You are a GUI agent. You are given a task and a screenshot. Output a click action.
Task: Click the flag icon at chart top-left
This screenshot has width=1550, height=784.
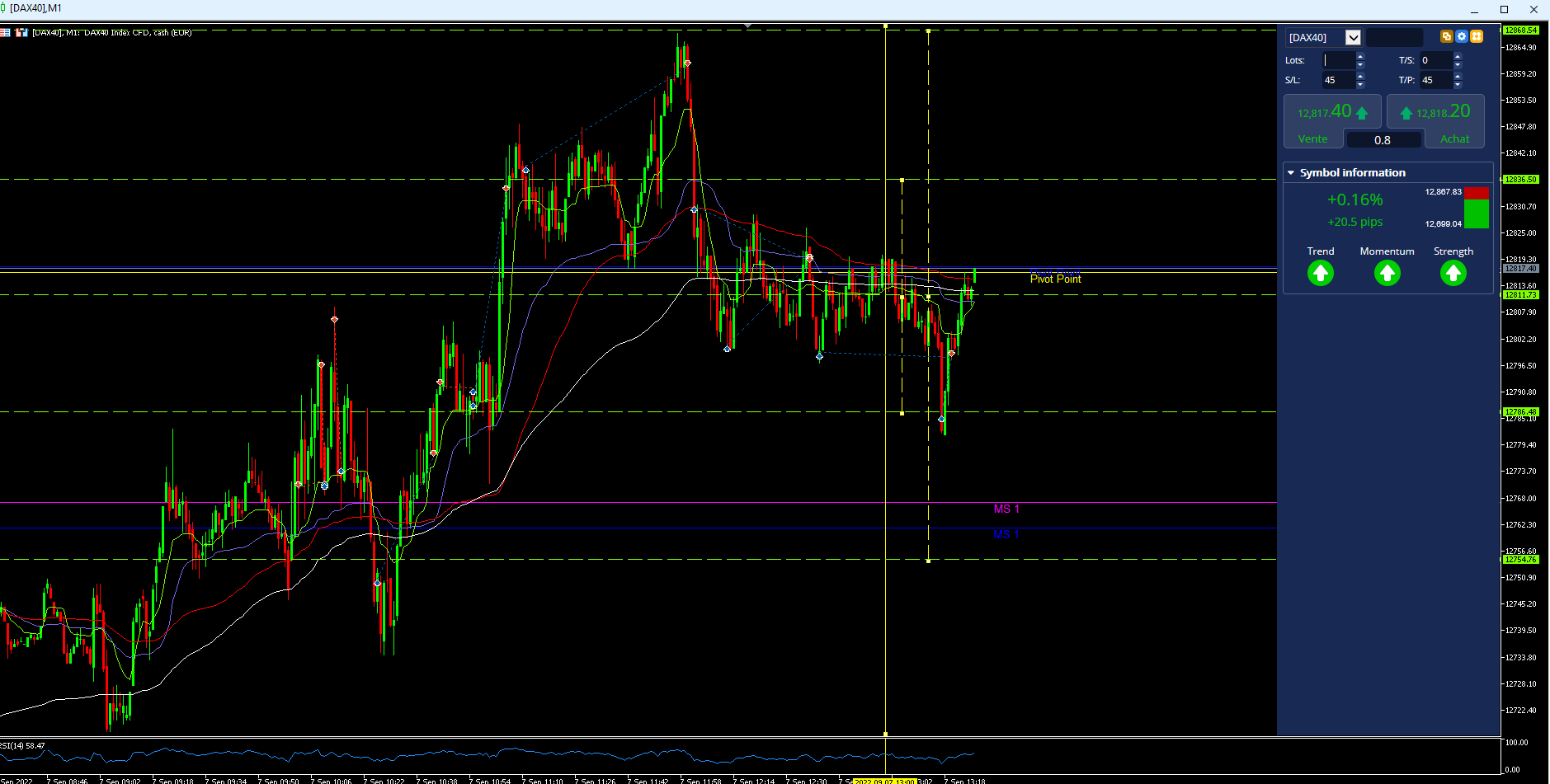point(5,33)
